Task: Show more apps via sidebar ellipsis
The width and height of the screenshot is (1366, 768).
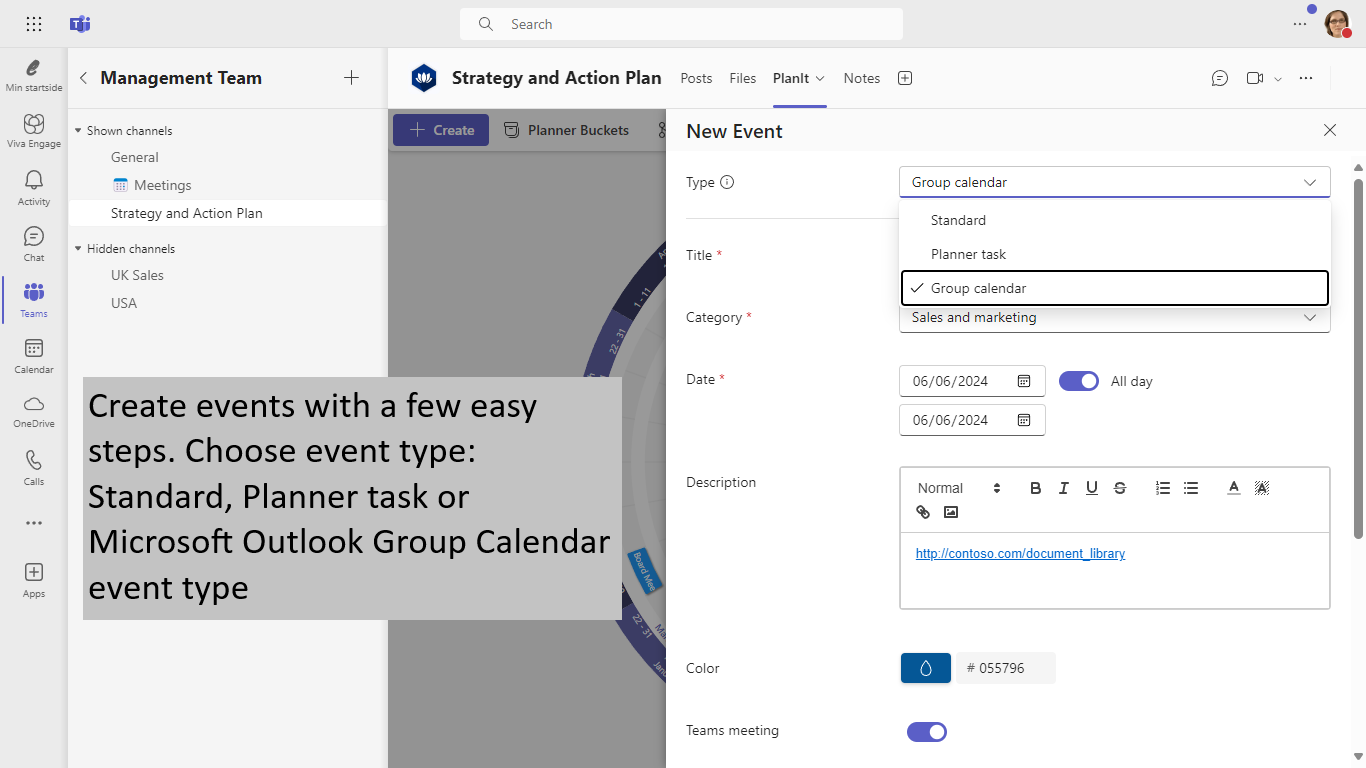Action: (34, 523)
